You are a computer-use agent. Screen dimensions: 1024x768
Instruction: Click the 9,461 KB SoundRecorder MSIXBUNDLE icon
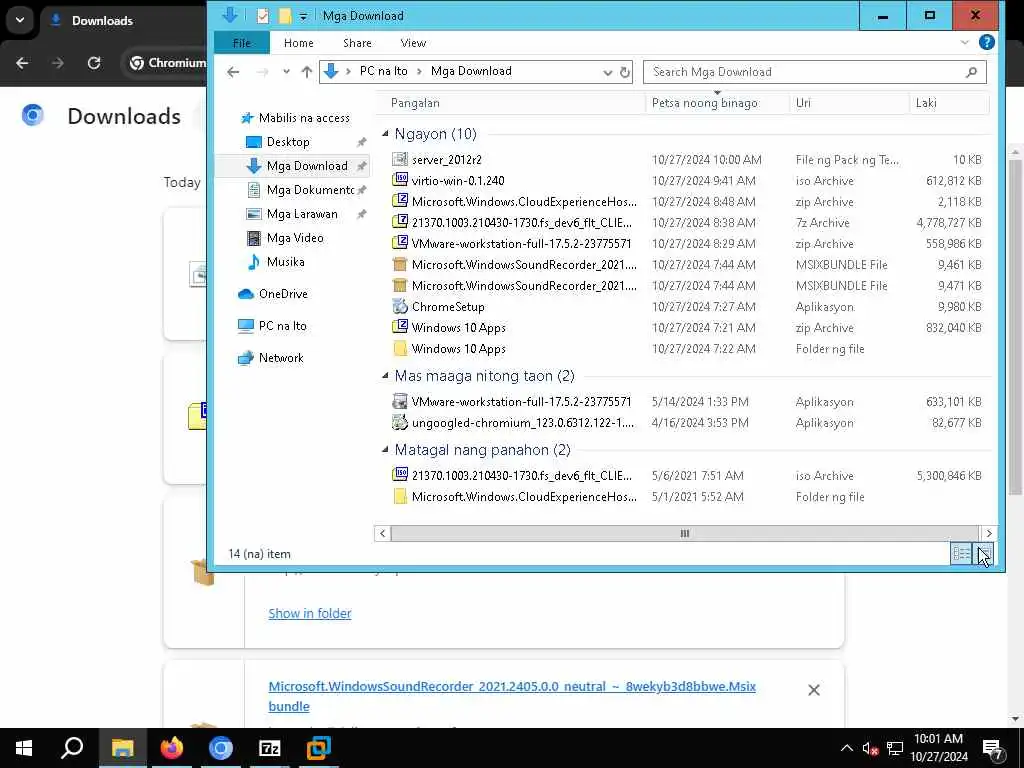400,264
